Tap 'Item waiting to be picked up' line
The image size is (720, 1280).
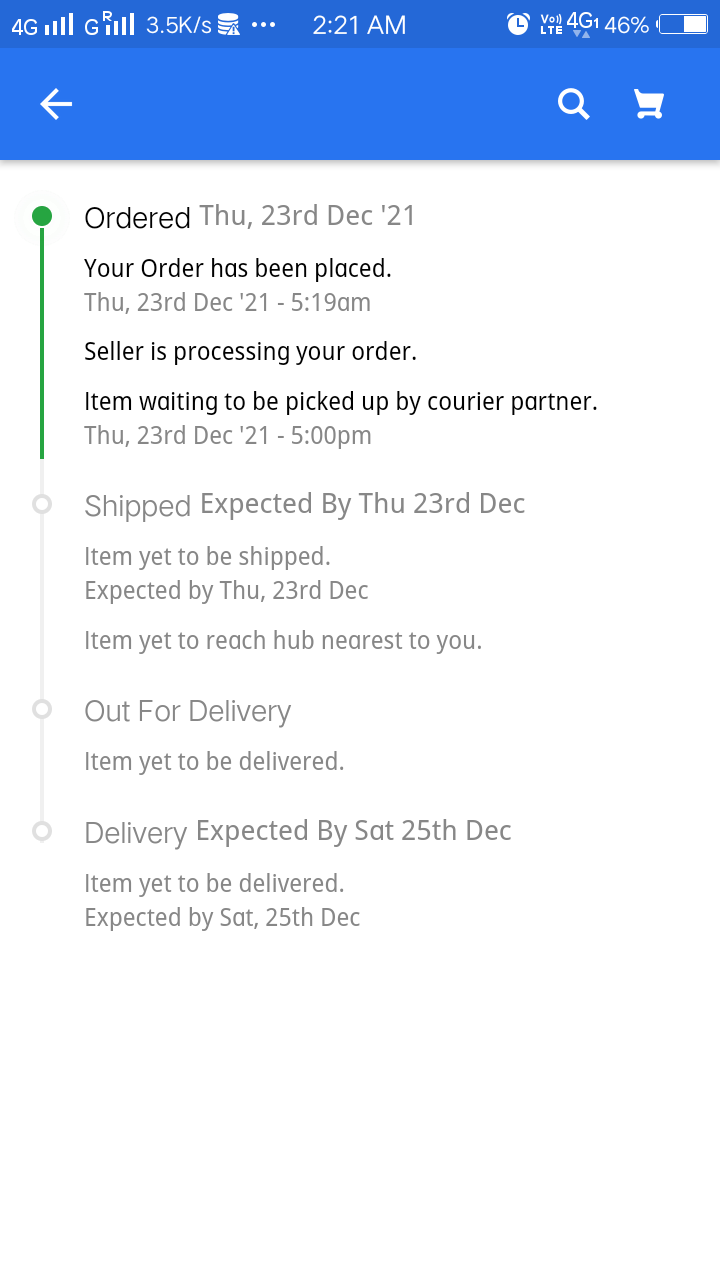click(x=340, y=401)
